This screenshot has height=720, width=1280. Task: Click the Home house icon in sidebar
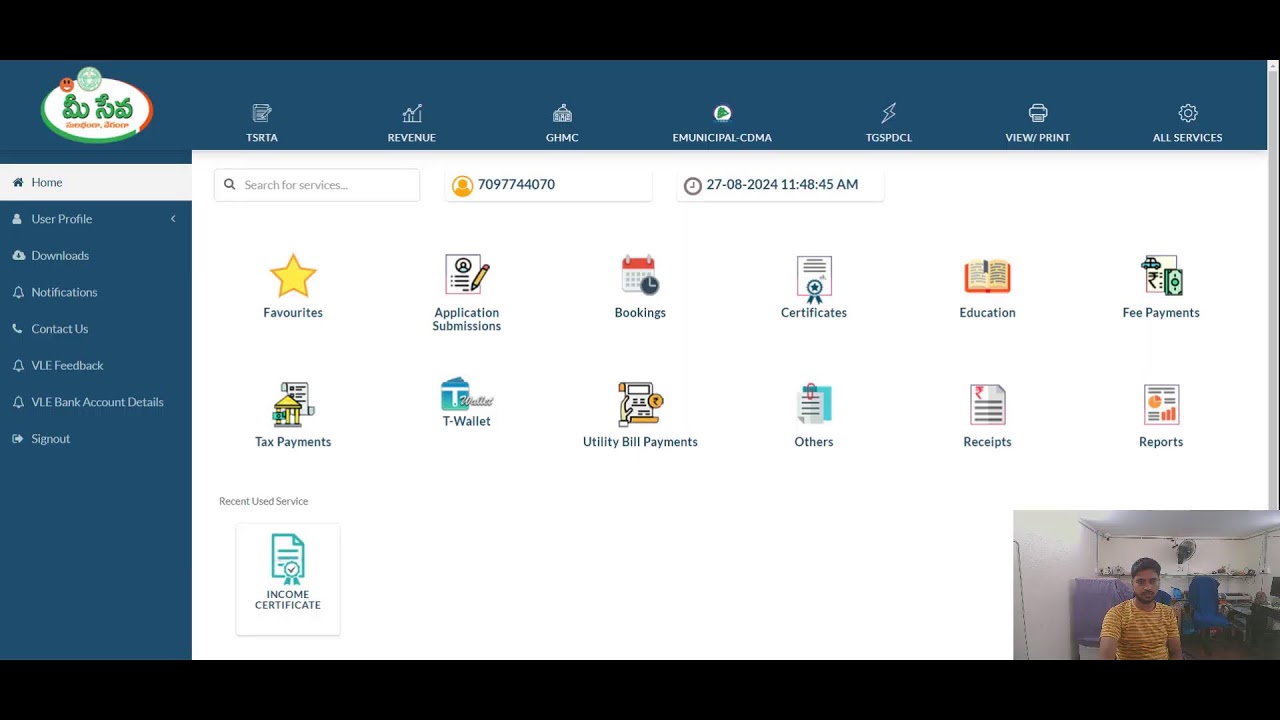point(18,182)
